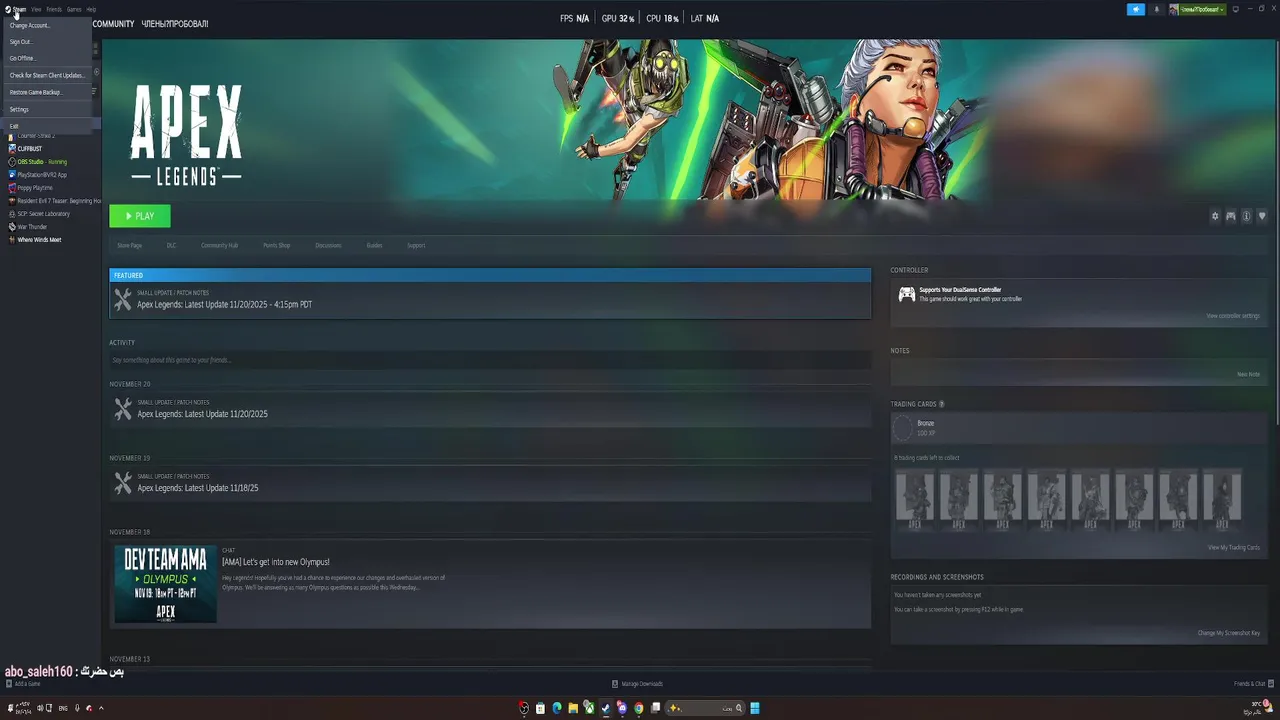Open the game settings gear icon
Image resolution: width=1280 pixels, height=720 pixels.
pos(1215,216)
